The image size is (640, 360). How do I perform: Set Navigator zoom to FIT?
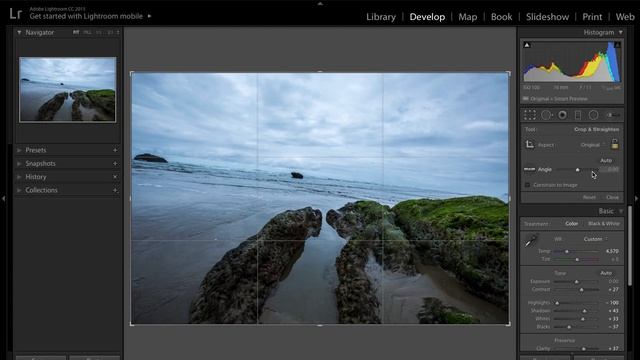coord(76,32)
